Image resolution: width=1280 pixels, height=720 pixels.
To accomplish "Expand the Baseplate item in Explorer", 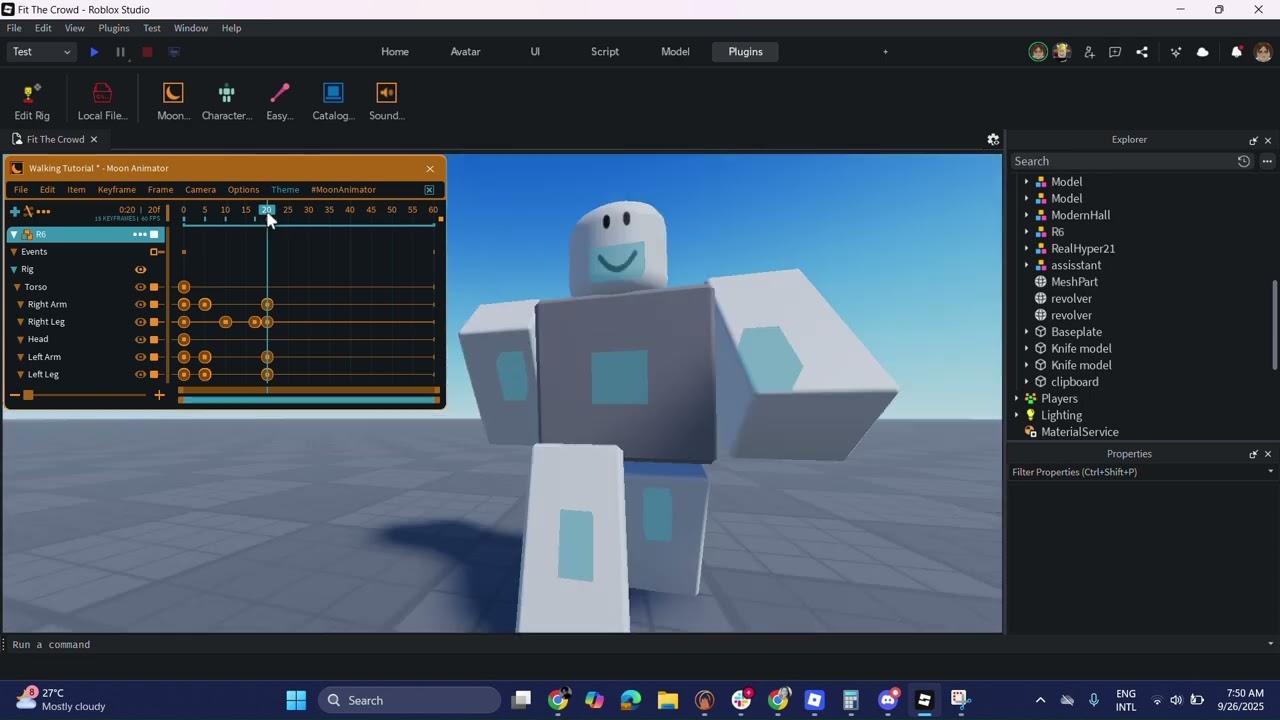I will pyautogui.click(x=1026, y=332).
